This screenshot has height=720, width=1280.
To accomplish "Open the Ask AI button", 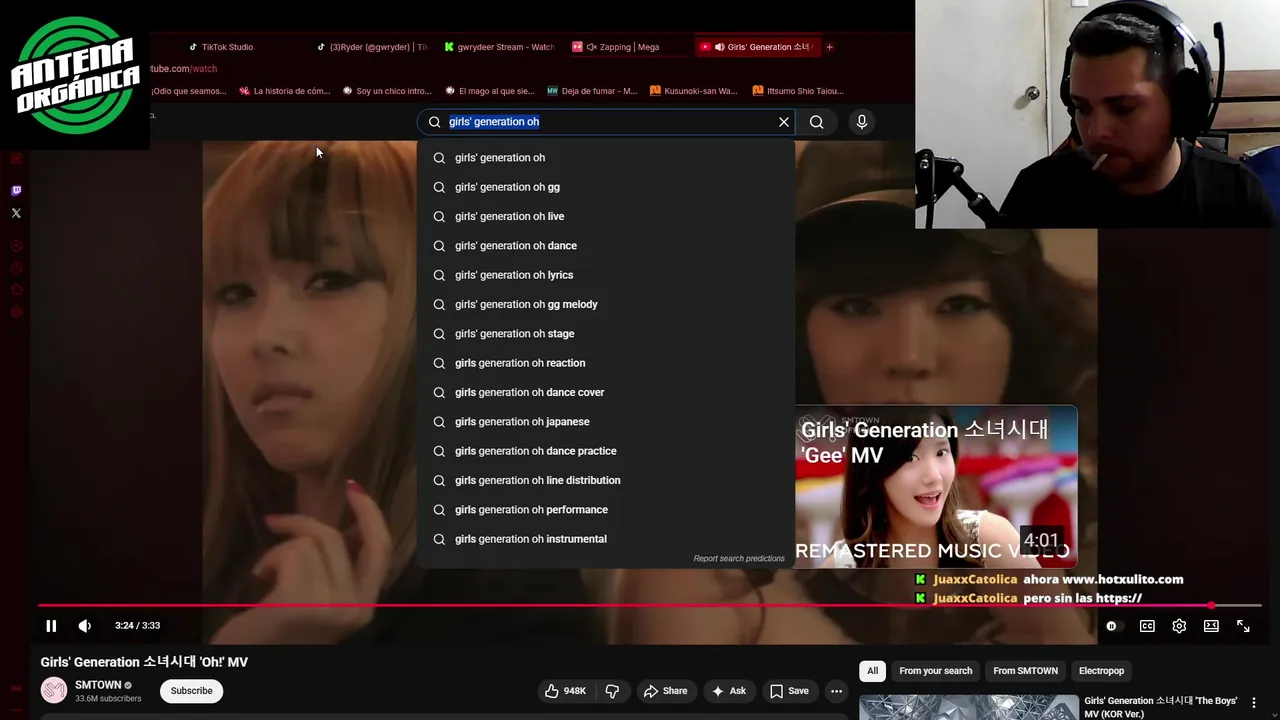I will coord(729,691).
